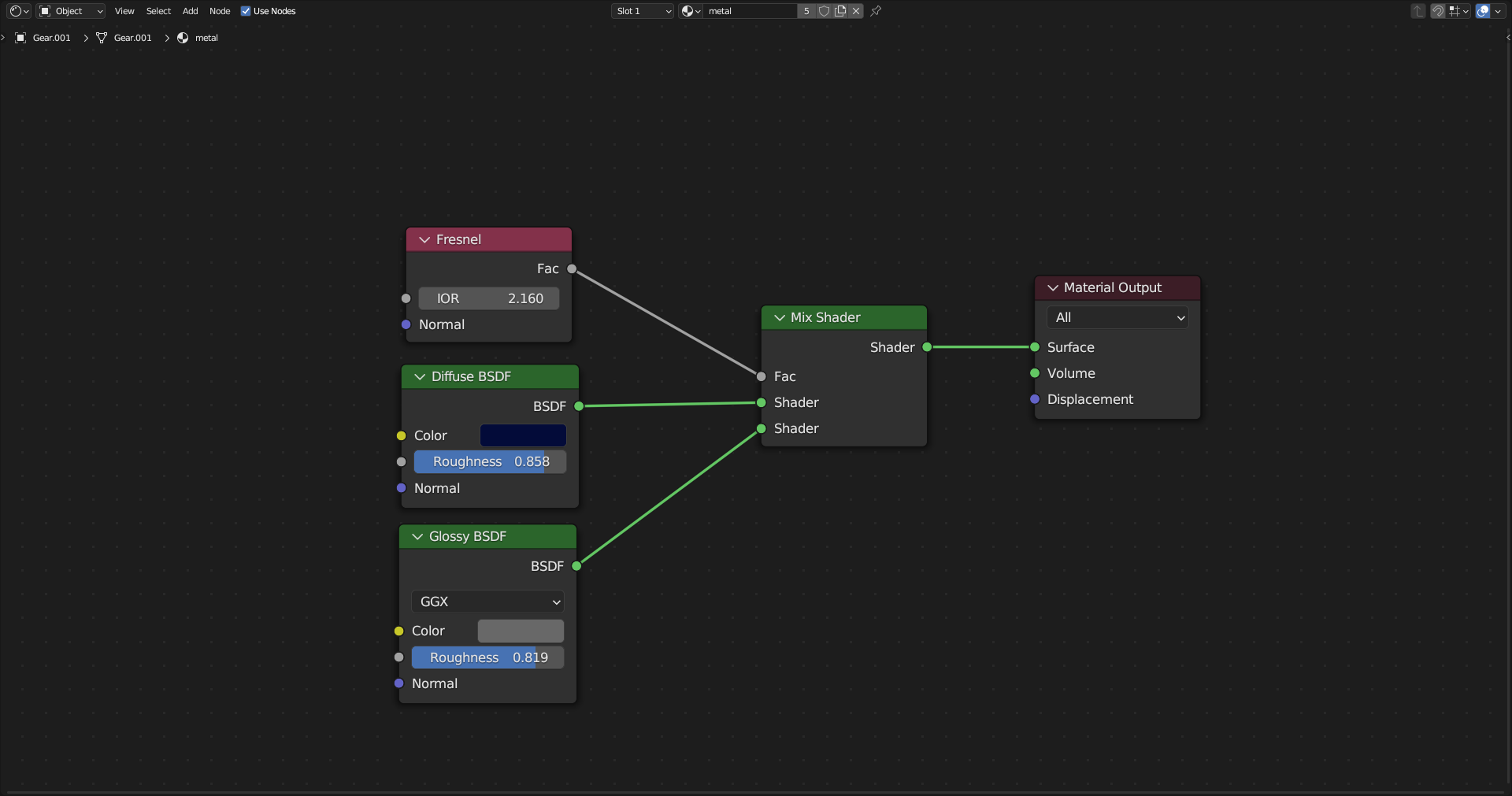Click the Diffuse Color input socket
The height and width of the screenshot is (796, 1512).
pos(401,435)
